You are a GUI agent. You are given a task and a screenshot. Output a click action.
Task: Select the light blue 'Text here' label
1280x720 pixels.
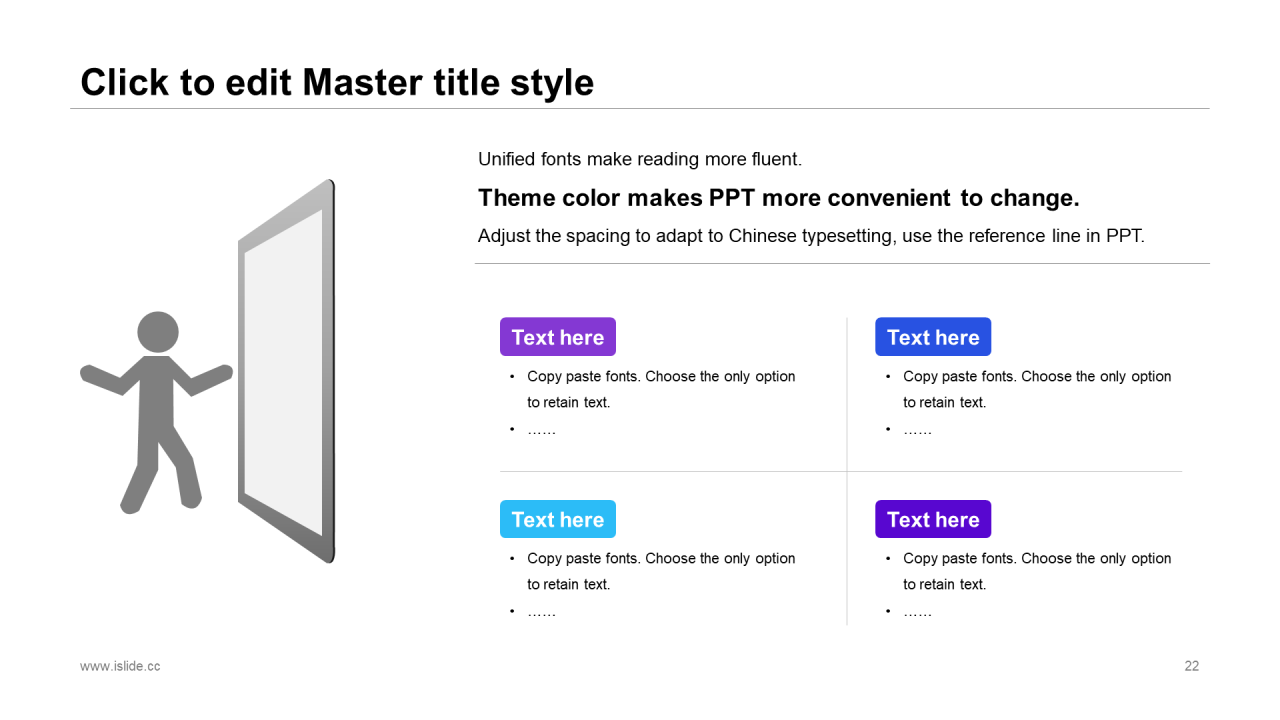pyautogui.click(x=558, y=519)
